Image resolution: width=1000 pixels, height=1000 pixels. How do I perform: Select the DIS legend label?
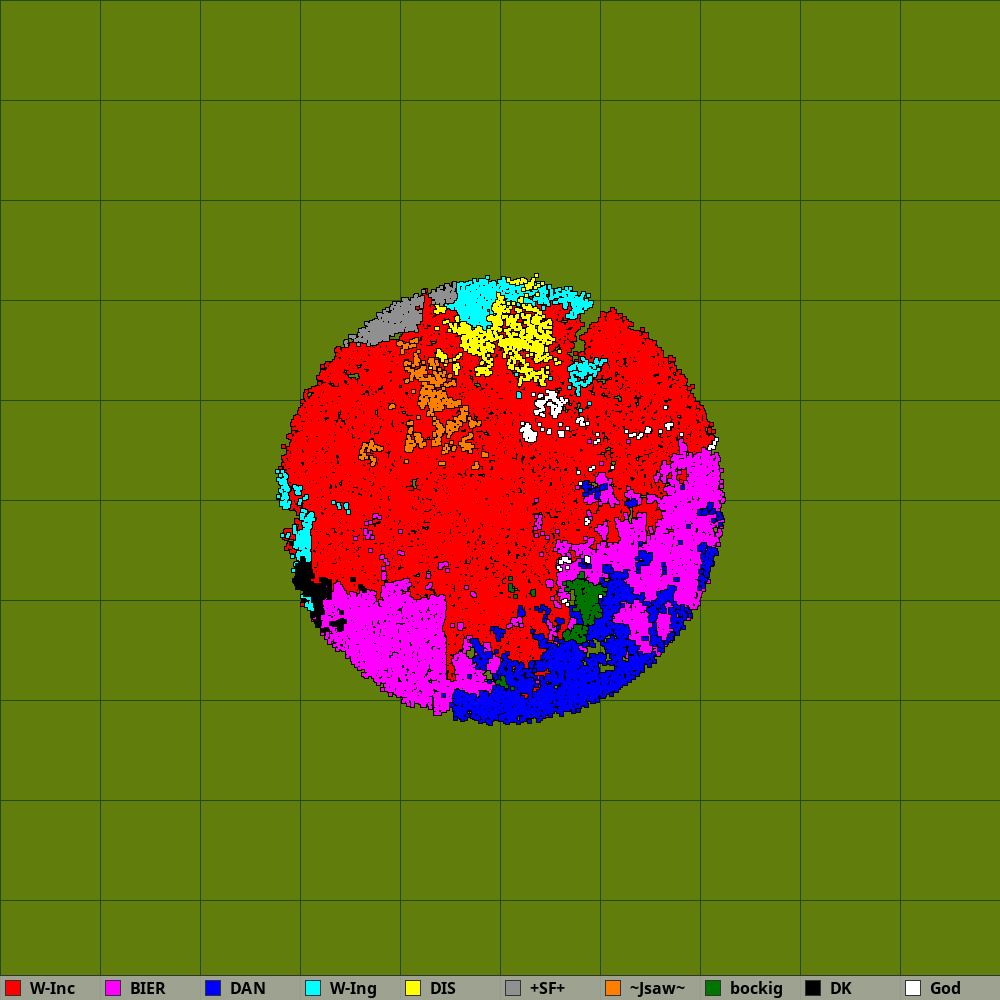tap(443, 988)
